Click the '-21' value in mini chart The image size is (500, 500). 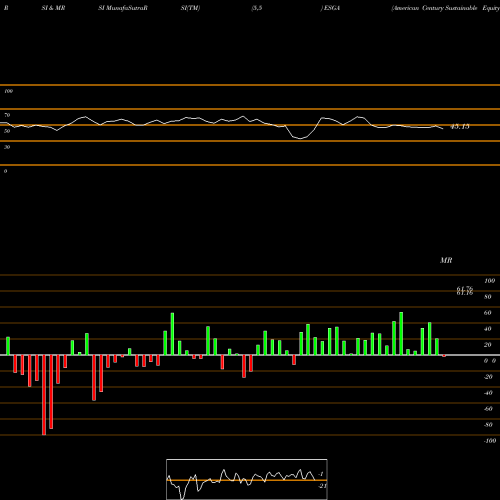click(x=322, y=486)
